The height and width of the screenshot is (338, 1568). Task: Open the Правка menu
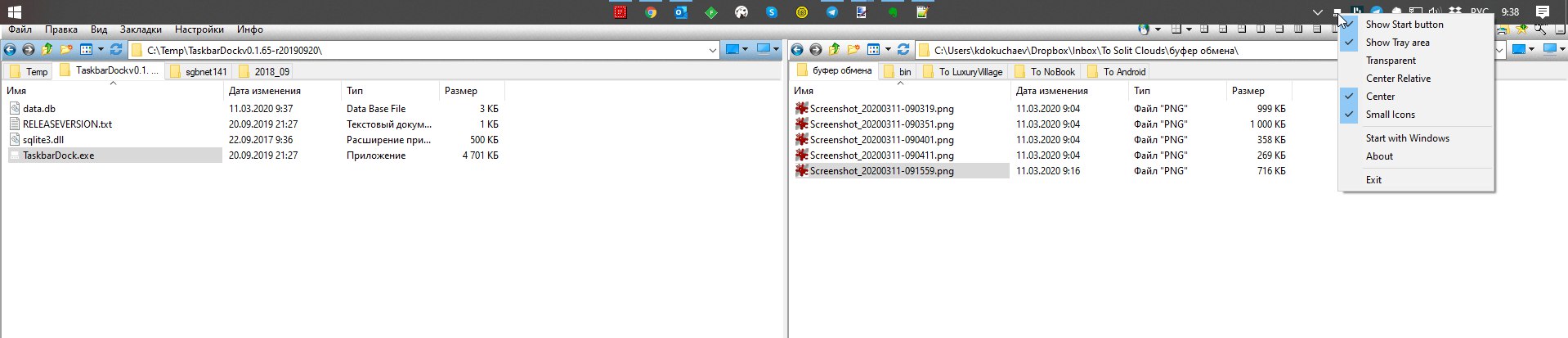pos(61,29)
